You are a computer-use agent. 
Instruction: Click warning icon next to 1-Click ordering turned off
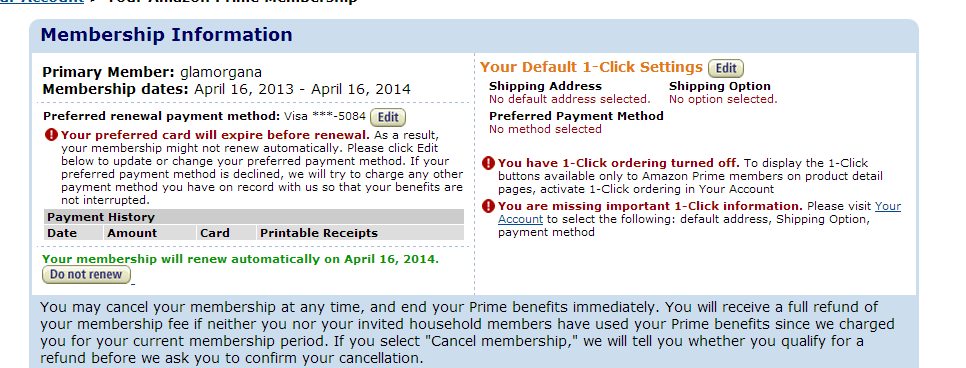click(x=489, y=163)
